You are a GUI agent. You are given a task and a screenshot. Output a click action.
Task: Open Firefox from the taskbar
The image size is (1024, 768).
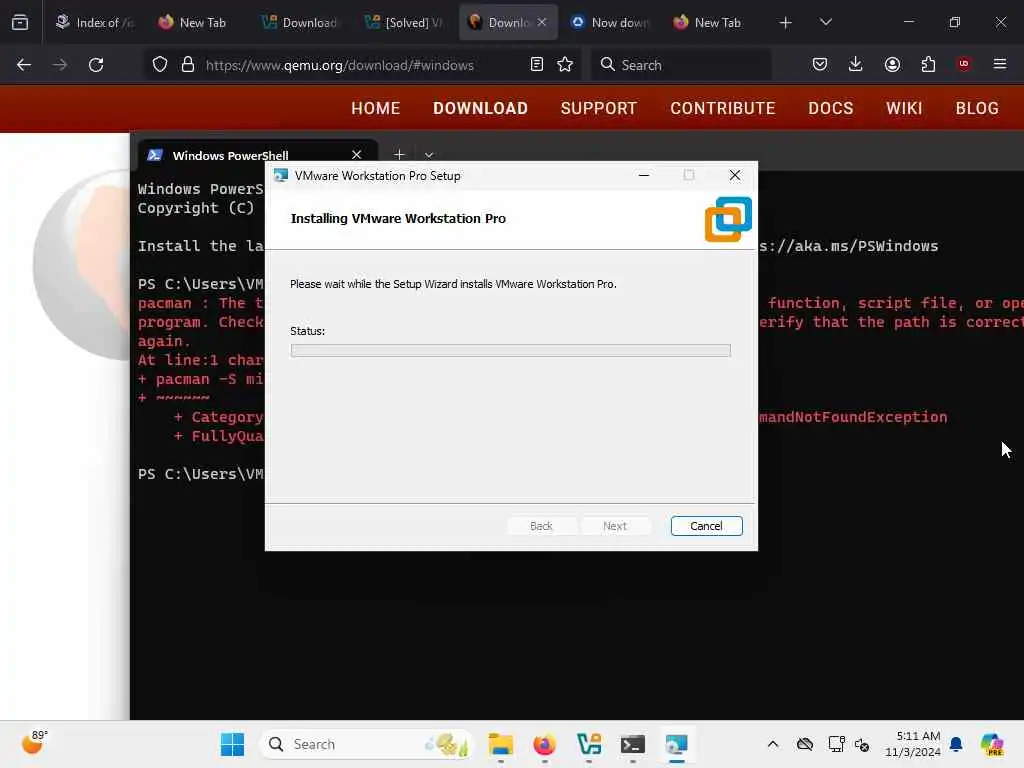(545, 744)
